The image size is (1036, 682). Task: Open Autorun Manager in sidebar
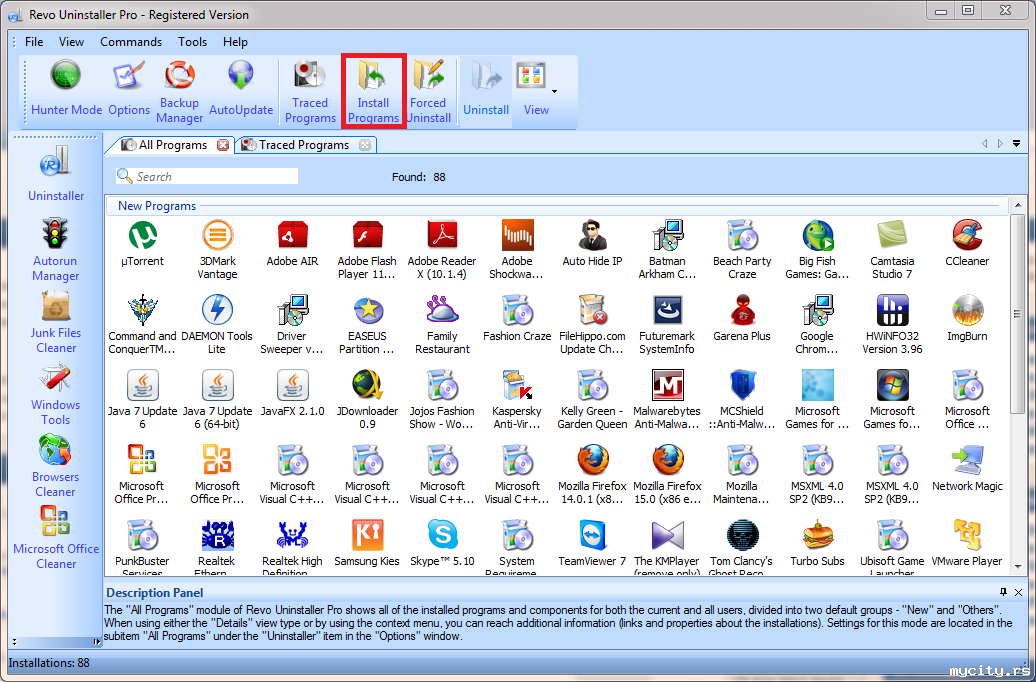tap(56, 250)
